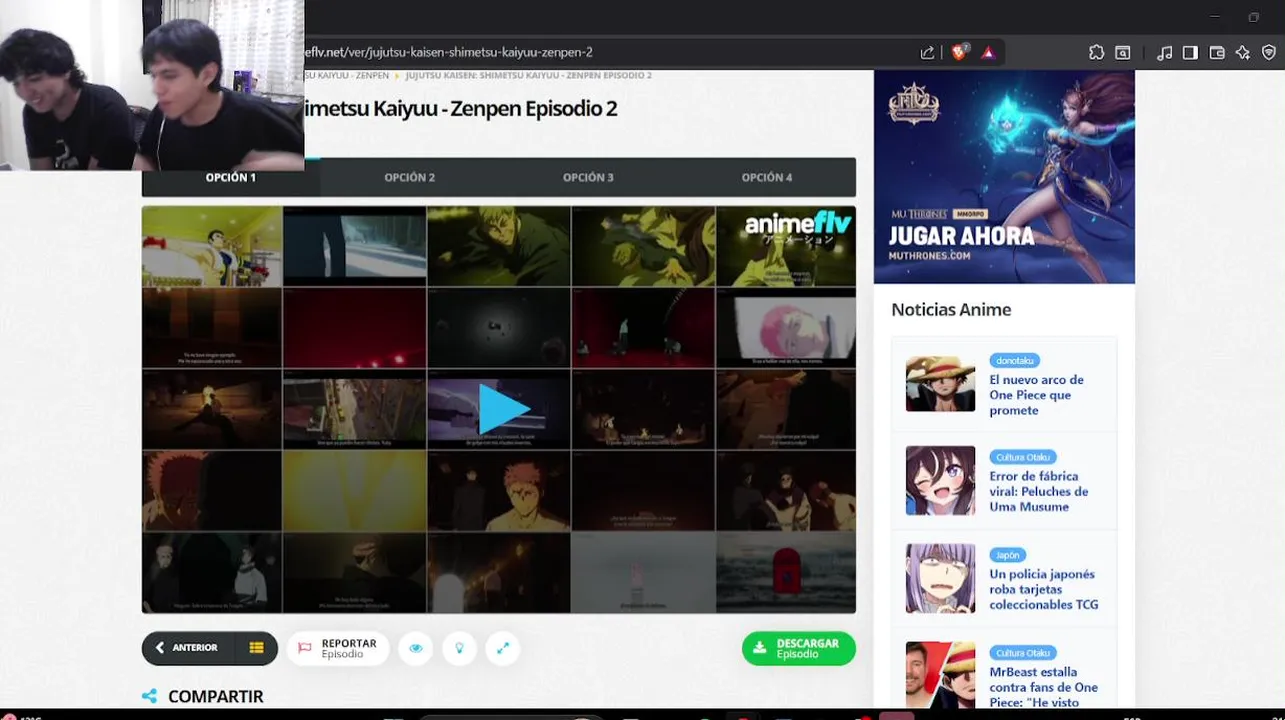Click REPORTAR Episodio button
The width and height of the screenshot is (1285, 720).
click(x=338, y=648)
